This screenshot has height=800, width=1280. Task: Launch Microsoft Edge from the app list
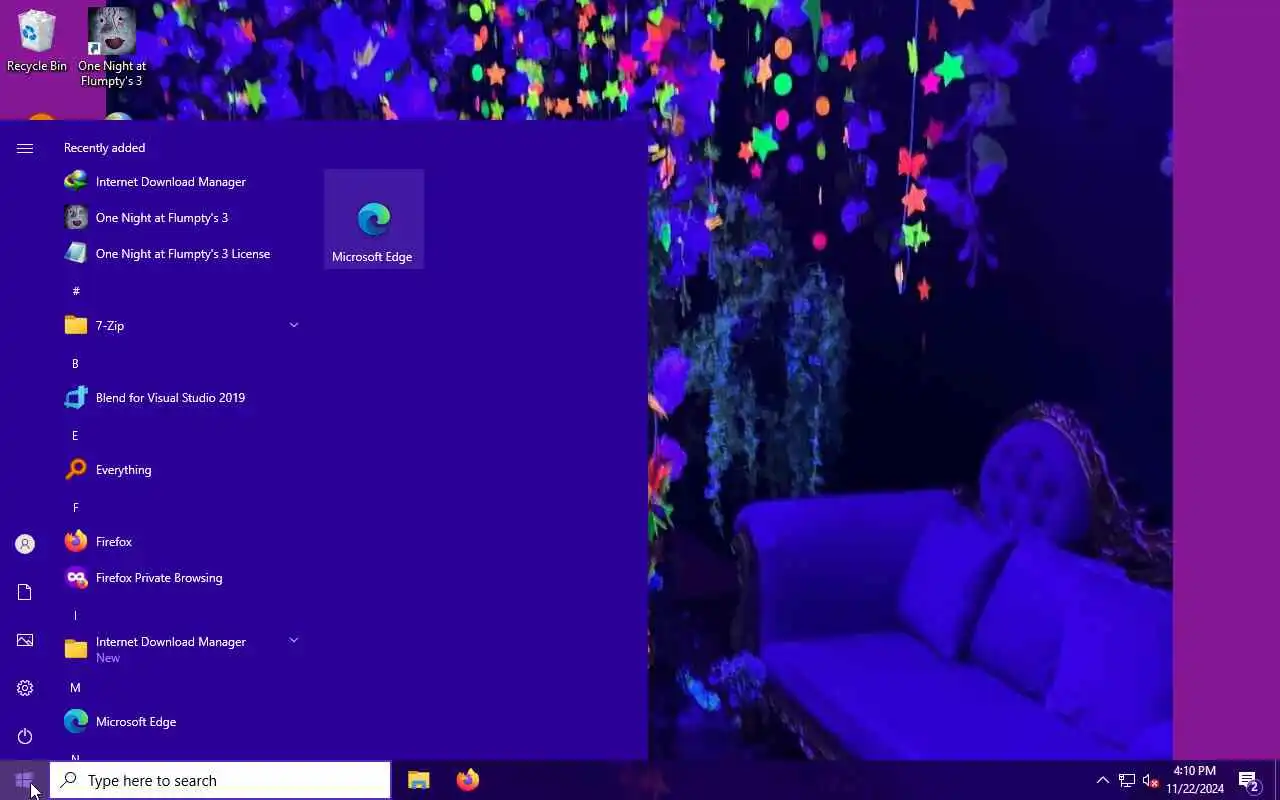click(182, 722)
